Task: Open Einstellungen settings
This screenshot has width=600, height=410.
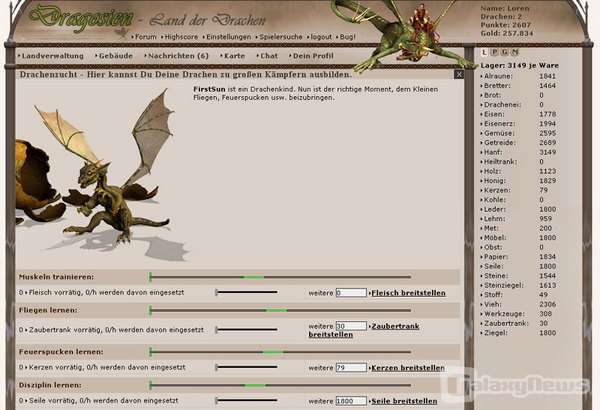Action: point(227,37)
